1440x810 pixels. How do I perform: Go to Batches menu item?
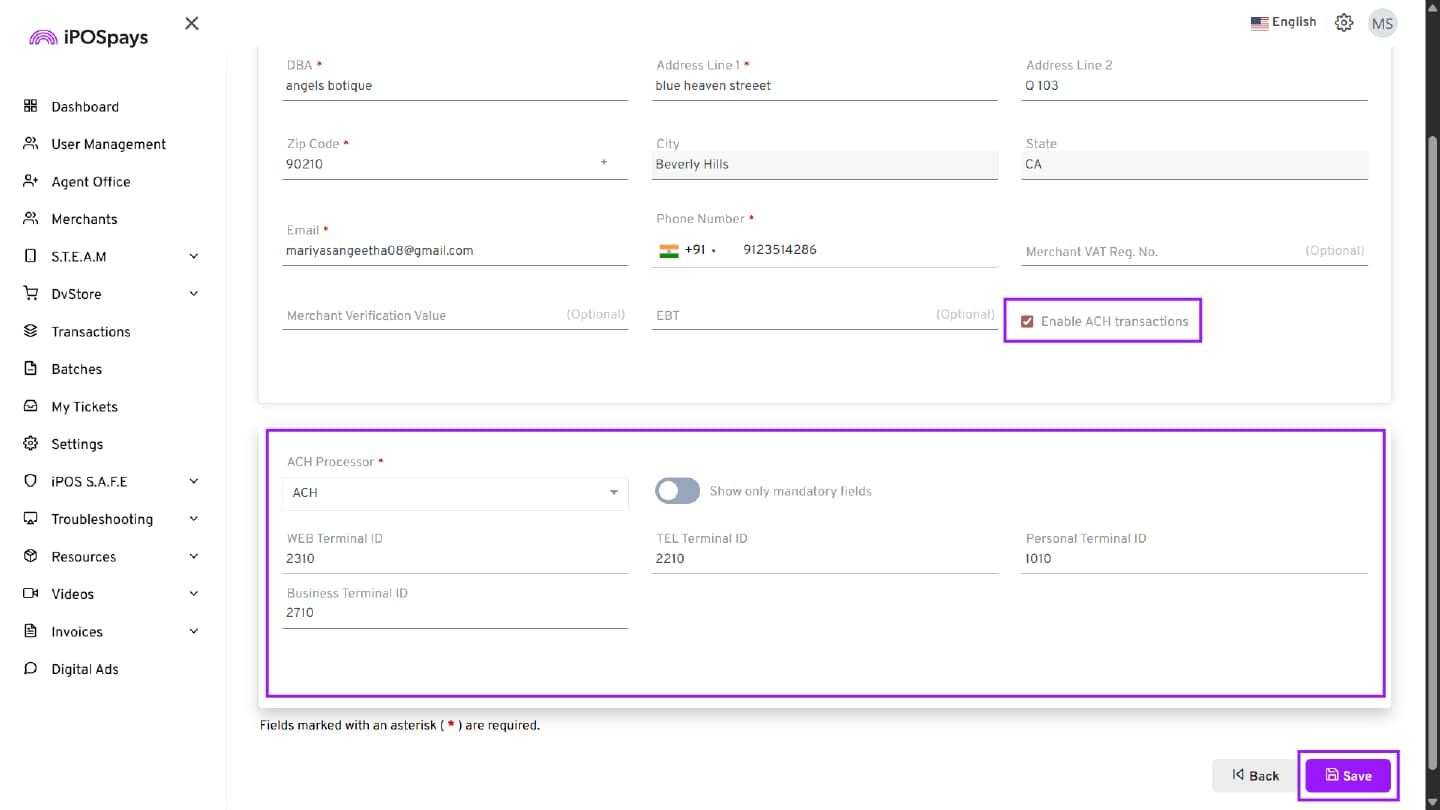click(77, 369)
